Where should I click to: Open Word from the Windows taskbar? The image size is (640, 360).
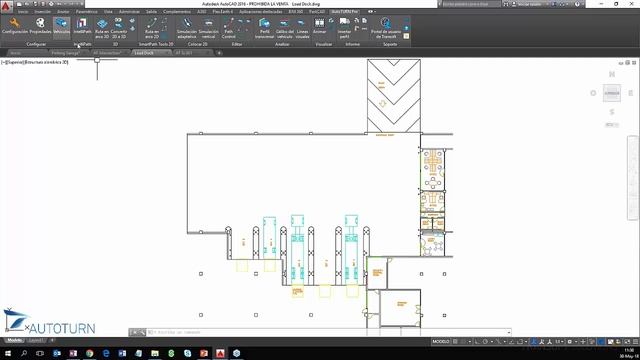[122, 353]
